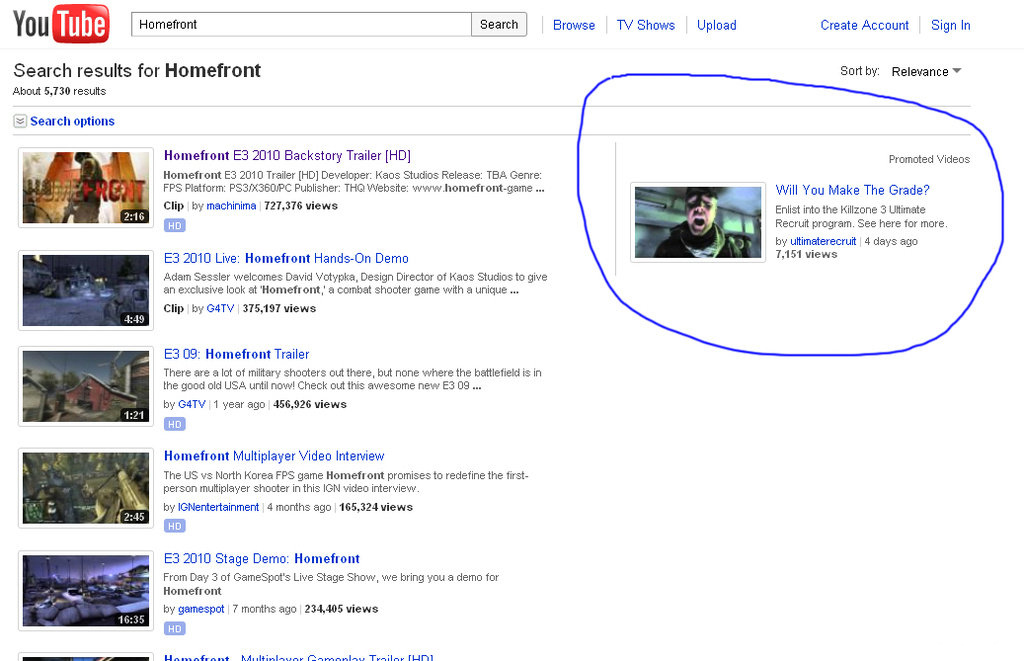
Task: Open the E3 2010 Live Hands-On Demo thumbnail
Action: (x=86, y=290)
